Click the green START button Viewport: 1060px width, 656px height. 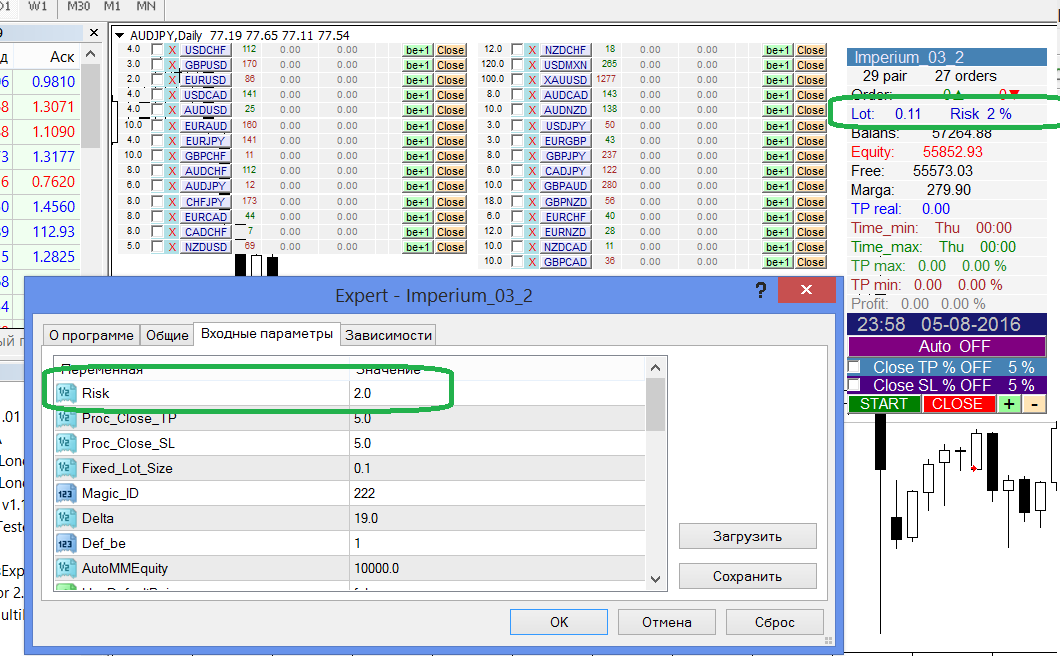click(x=884, y=404)
